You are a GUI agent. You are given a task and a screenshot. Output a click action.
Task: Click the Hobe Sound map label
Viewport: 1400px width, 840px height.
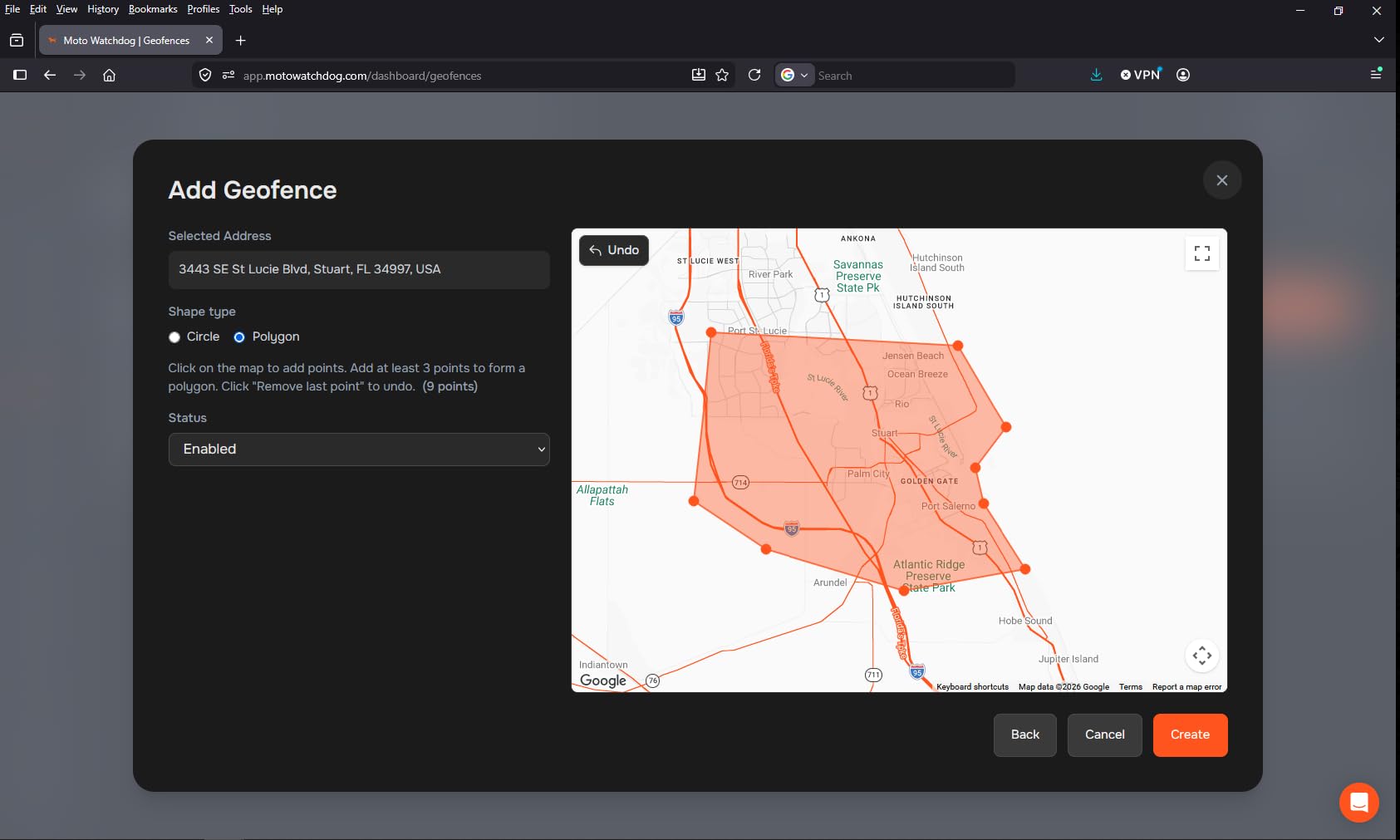[x=1025, y=621]
